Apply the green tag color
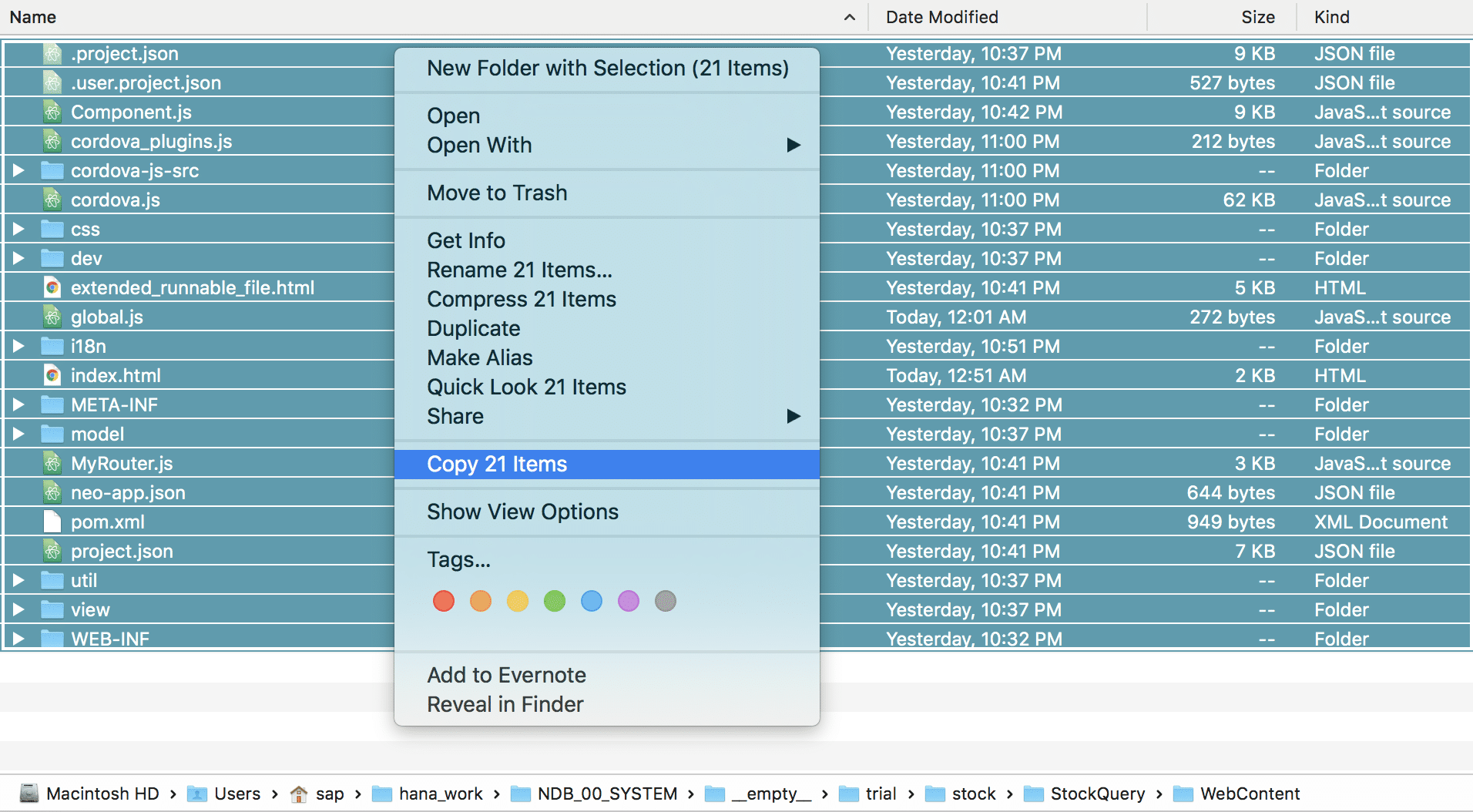This screenshot has width=1473, height=812. 555,601
